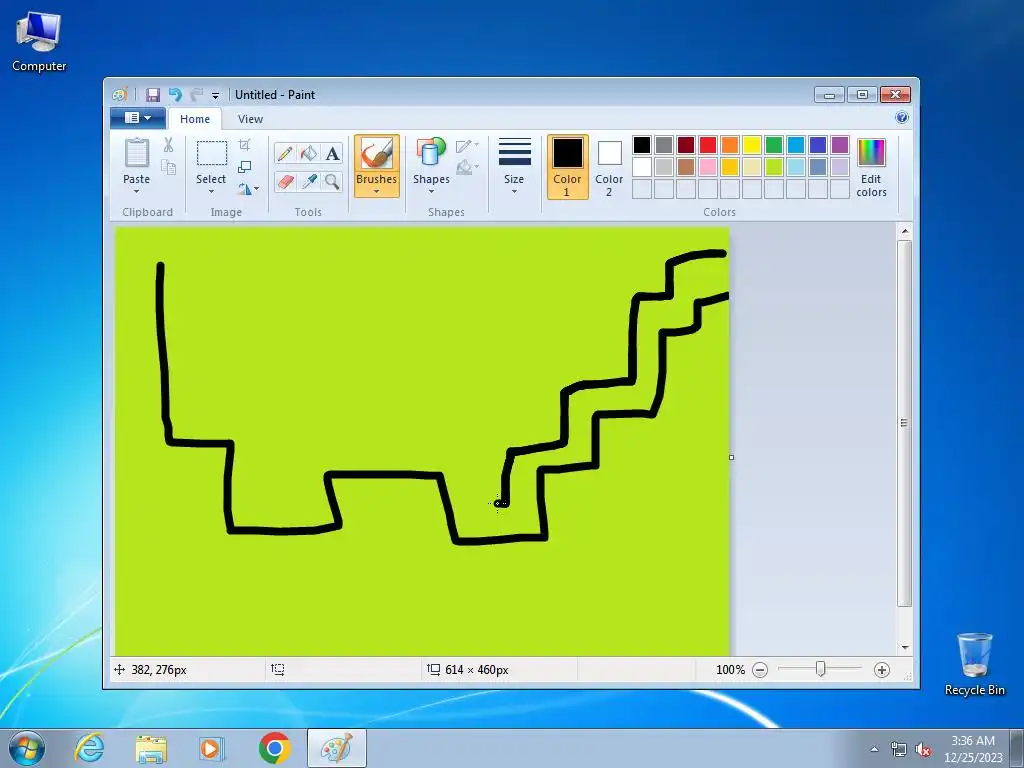Pick the lime green color swatch
1024x768 pixels.
[x=774, y=167]
